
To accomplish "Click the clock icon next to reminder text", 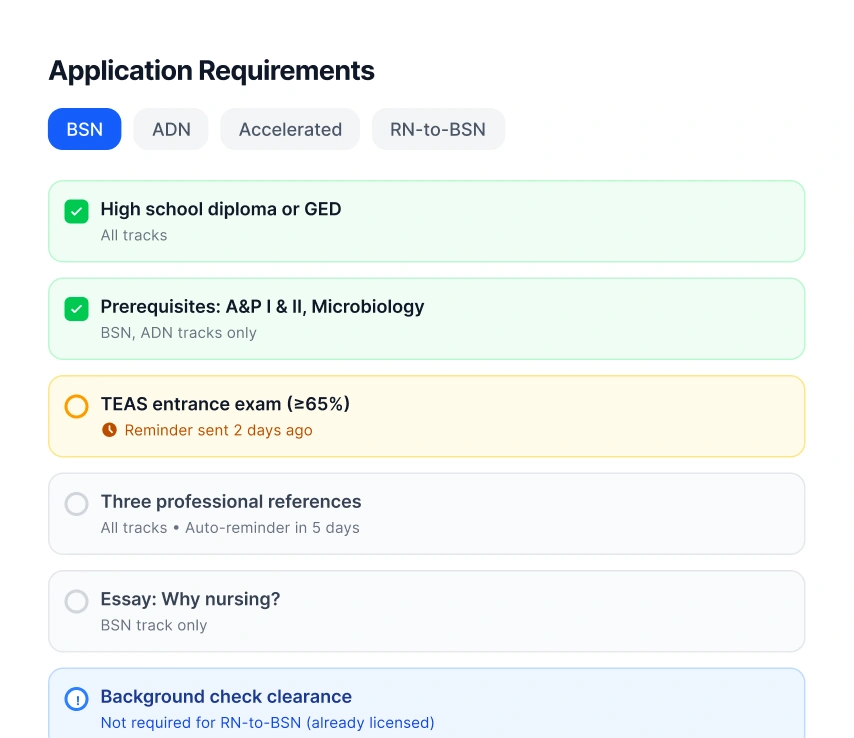I will tap(109, 430).
